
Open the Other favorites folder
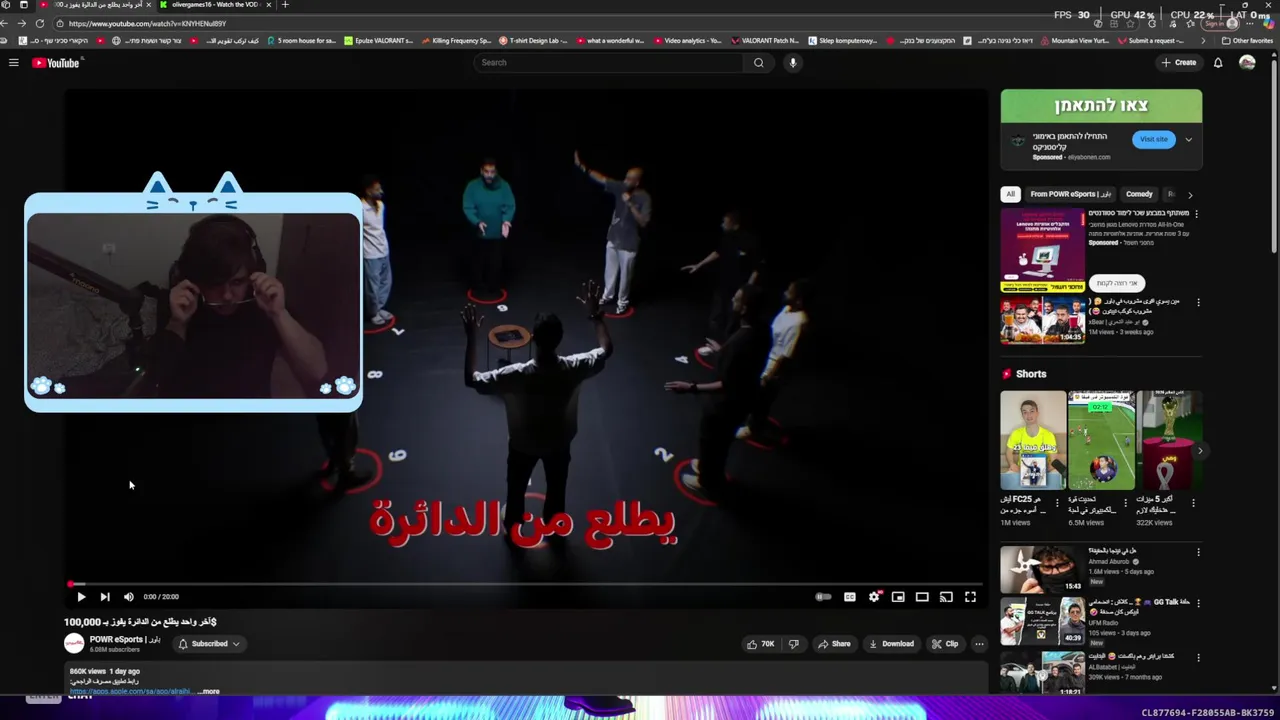(x=1247, y=41)
